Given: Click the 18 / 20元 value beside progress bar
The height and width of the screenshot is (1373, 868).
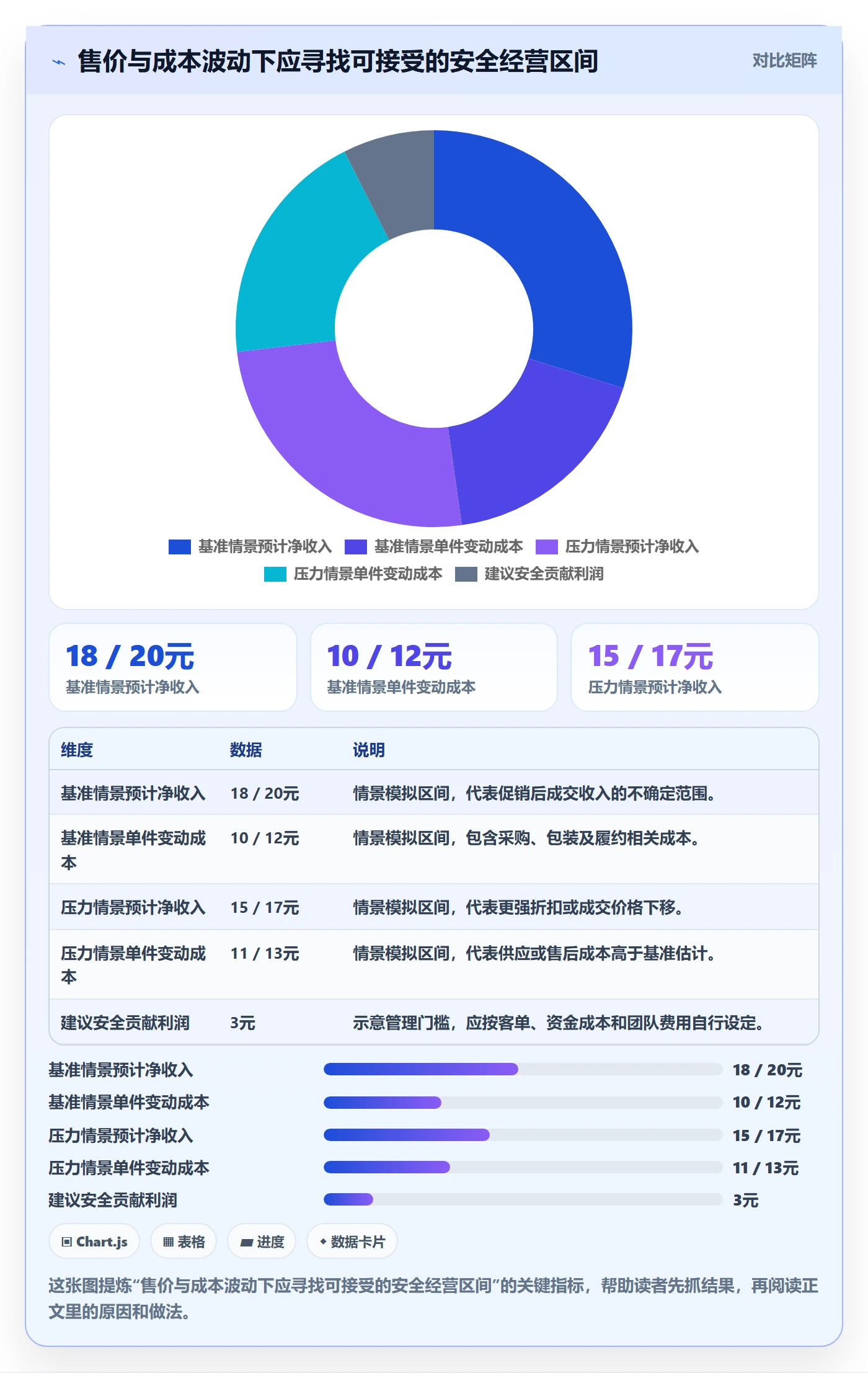Looking at the screenshot, I should point(768,1070).
